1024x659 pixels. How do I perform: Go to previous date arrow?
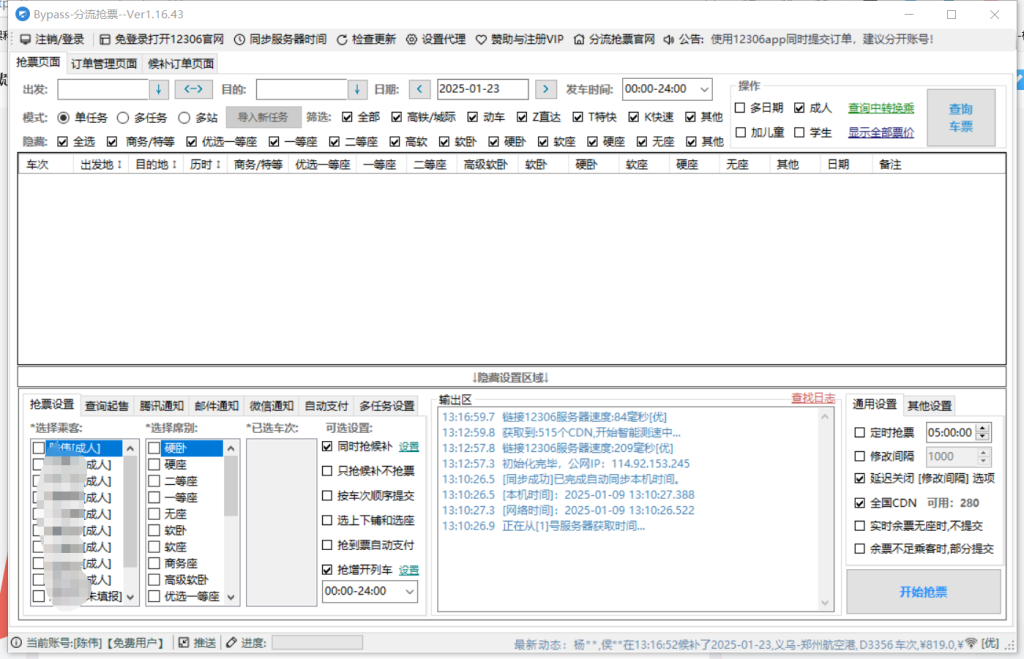click(x=419, y=89)
